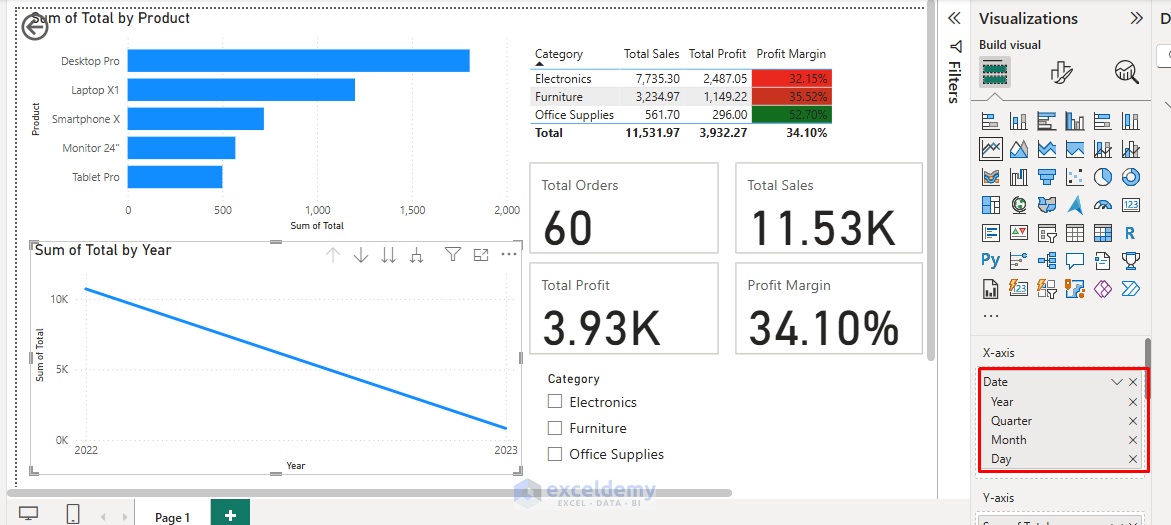Select the Treemap visual
This screenshot has width=1171, height=525.
click(x=991, y=205)
